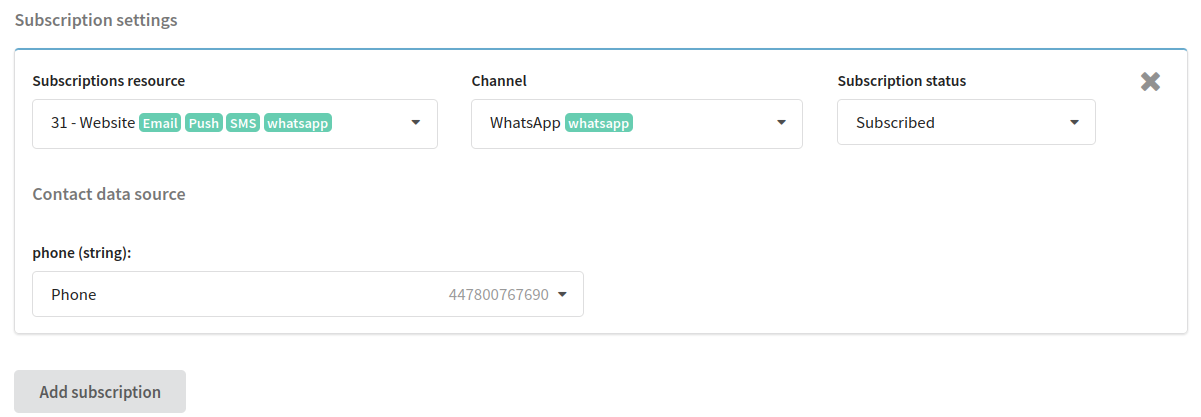Open the Channel dropdown arrow
The image size is (1201, 417).
[x=781, y=123]
